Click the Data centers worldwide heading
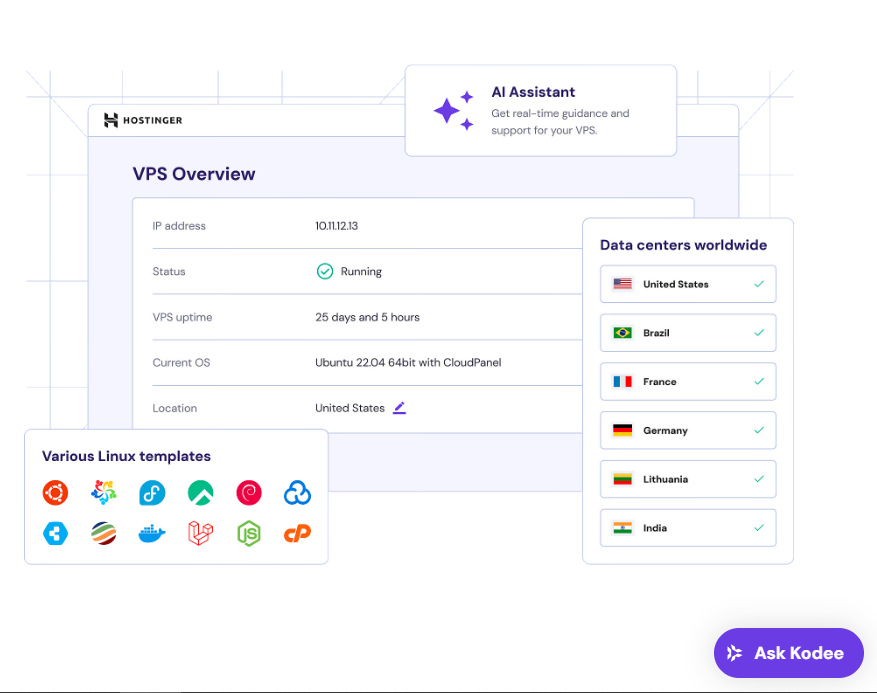Viewport: 877px width, 693px height. 683,245
